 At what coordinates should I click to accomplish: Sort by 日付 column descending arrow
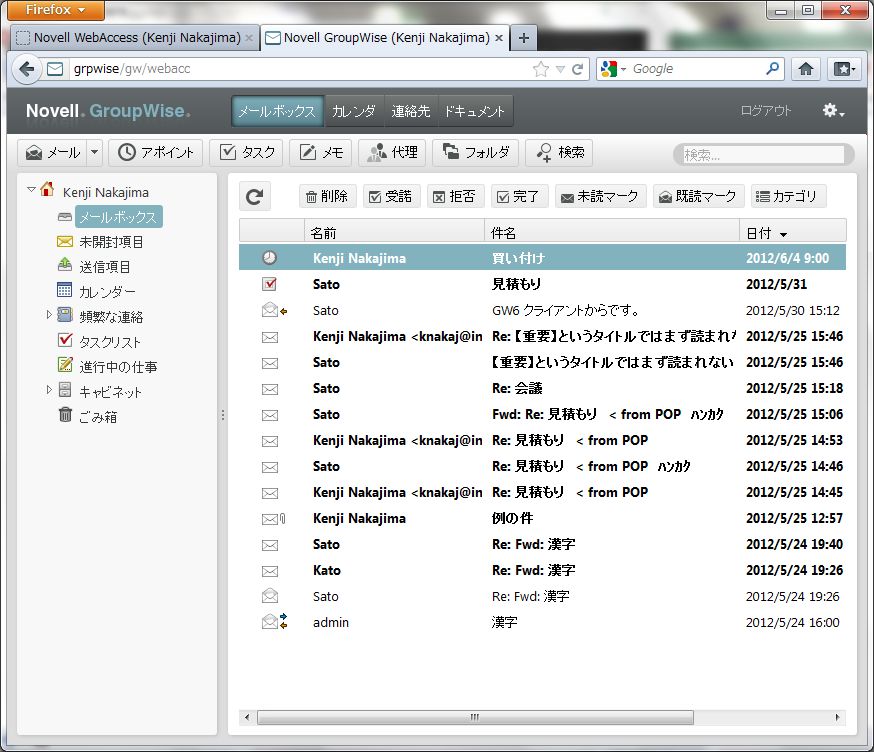(783, 235)
